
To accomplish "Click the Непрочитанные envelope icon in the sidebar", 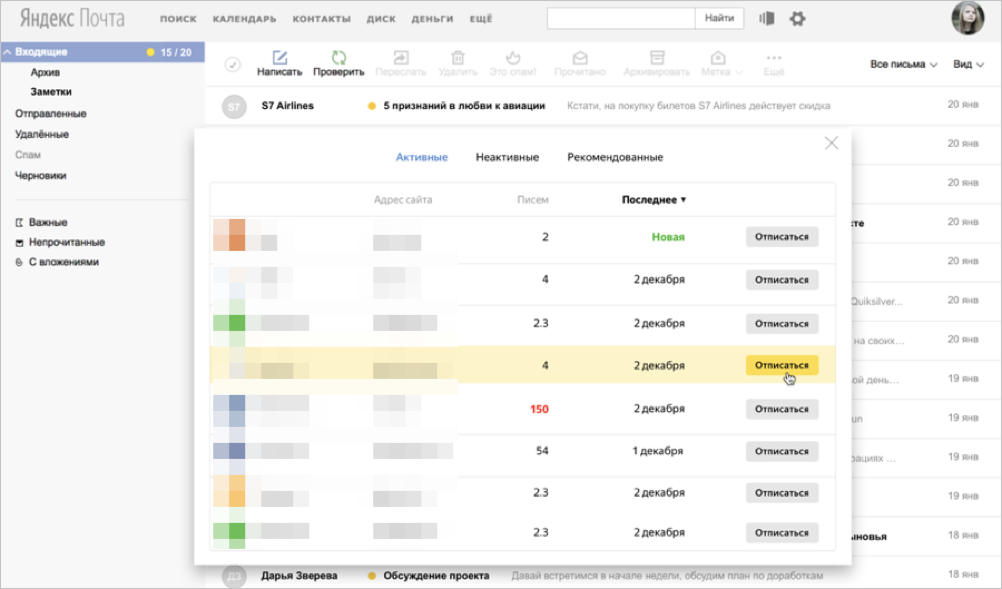I will [19, 242].
